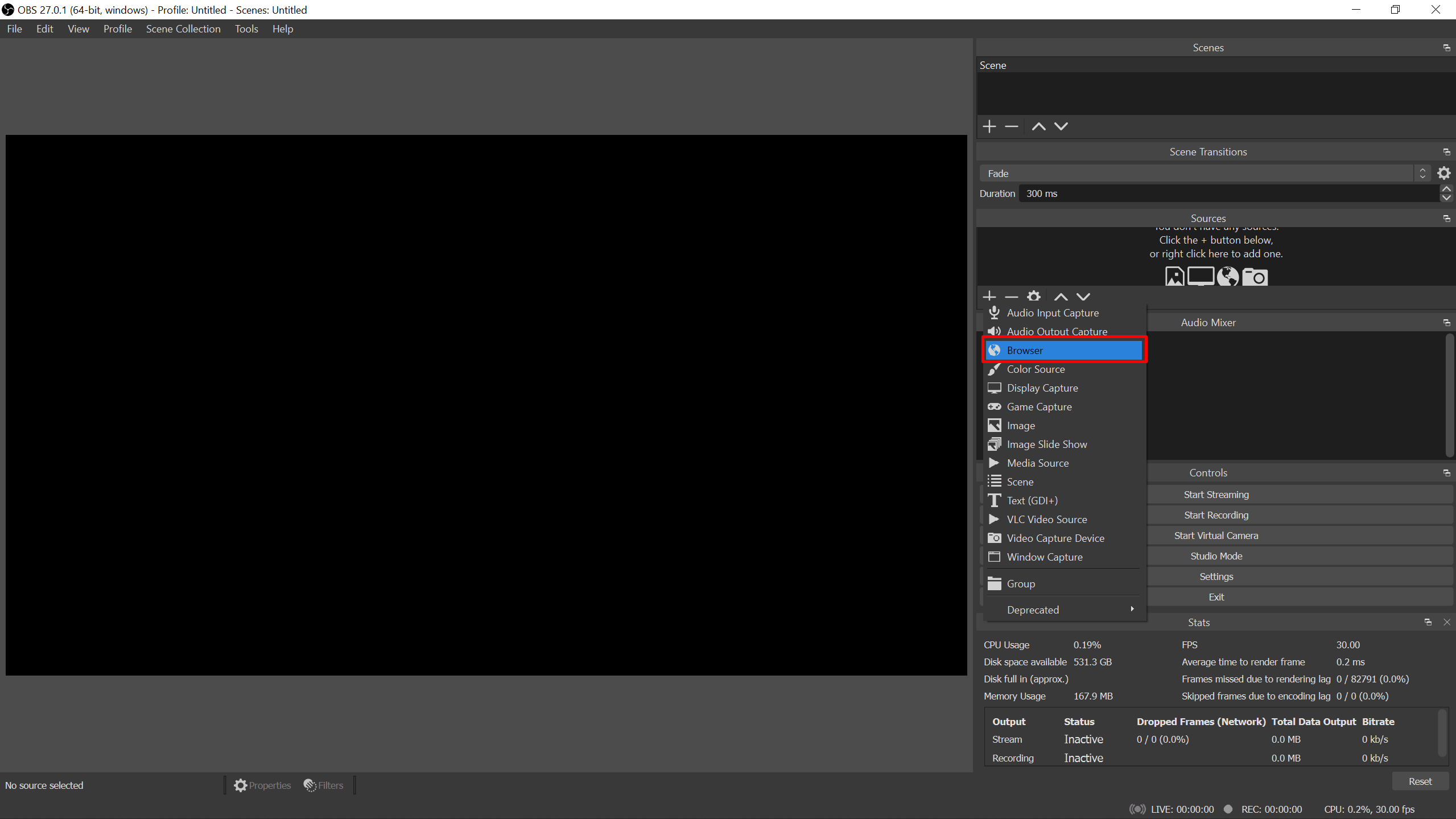Select the Scene entry in Scenes list
The height and width of the screenshot is (819, 1456).
[1216, 65]
